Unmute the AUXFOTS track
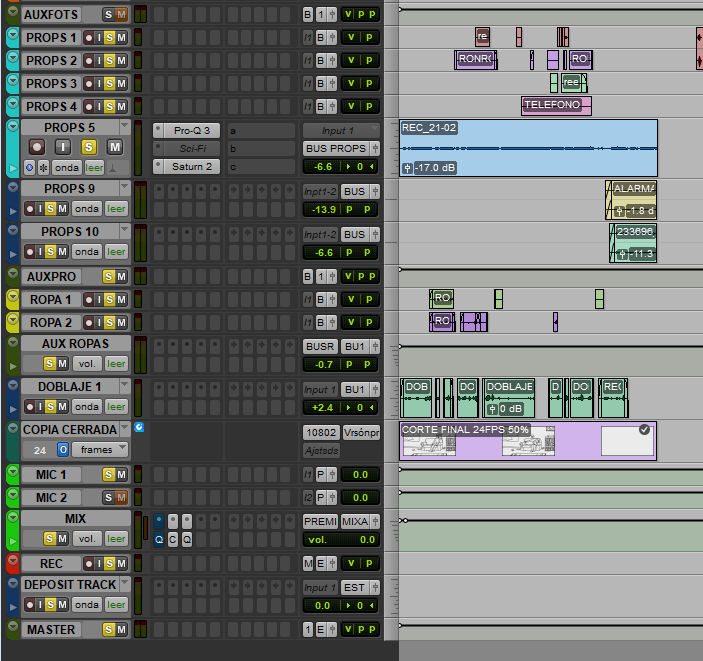Viewport: 703px width, 661px height. (121, 15)
